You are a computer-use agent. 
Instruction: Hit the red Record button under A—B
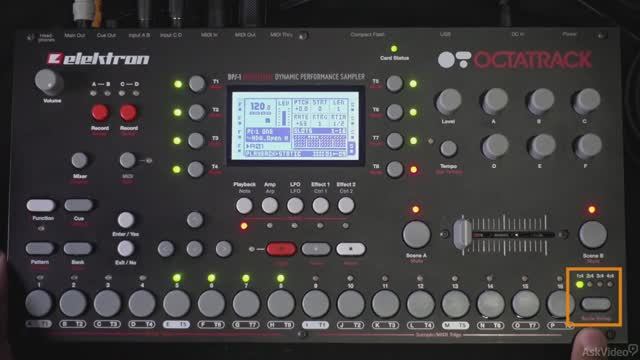pos(100,112)
